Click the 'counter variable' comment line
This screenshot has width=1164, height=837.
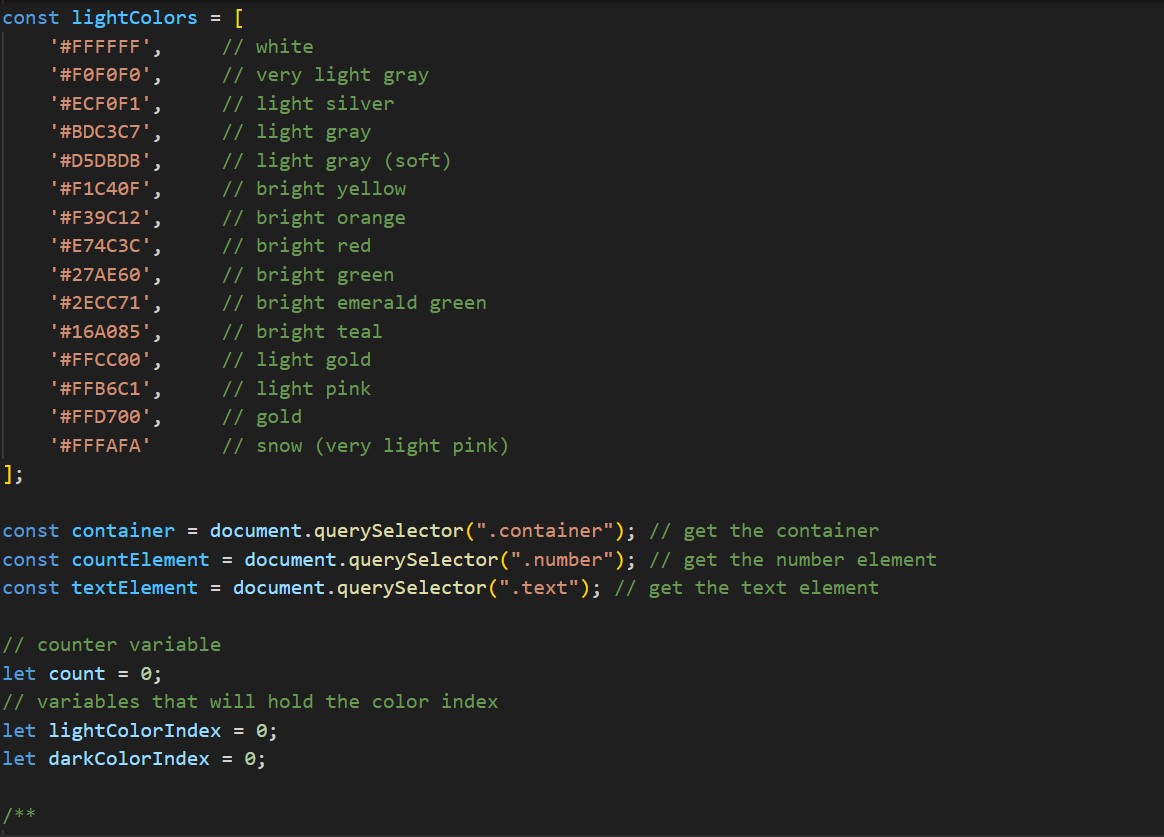112,645
